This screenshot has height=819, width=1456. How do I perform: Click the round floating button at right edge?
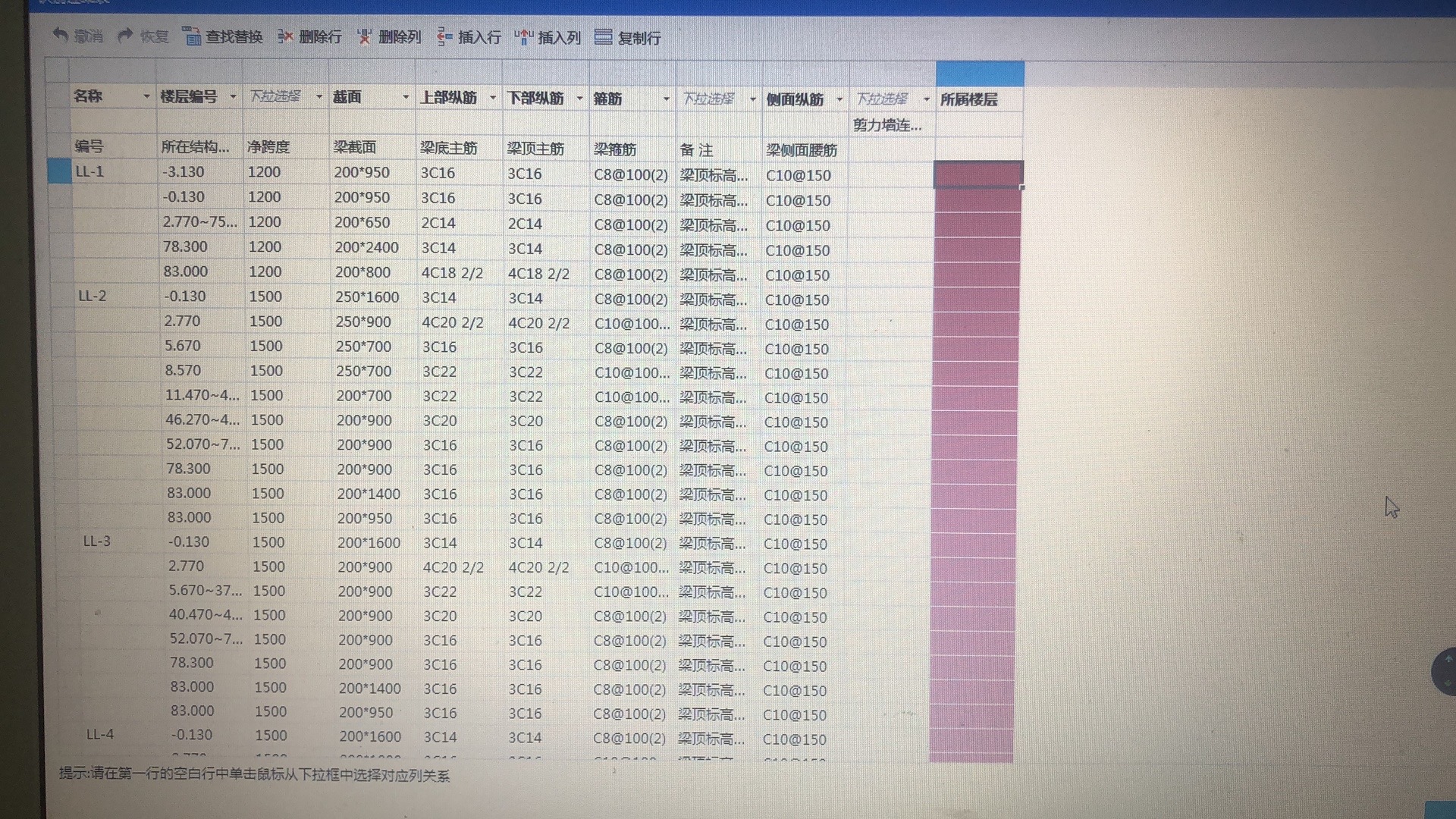[x=1444, y=671]
